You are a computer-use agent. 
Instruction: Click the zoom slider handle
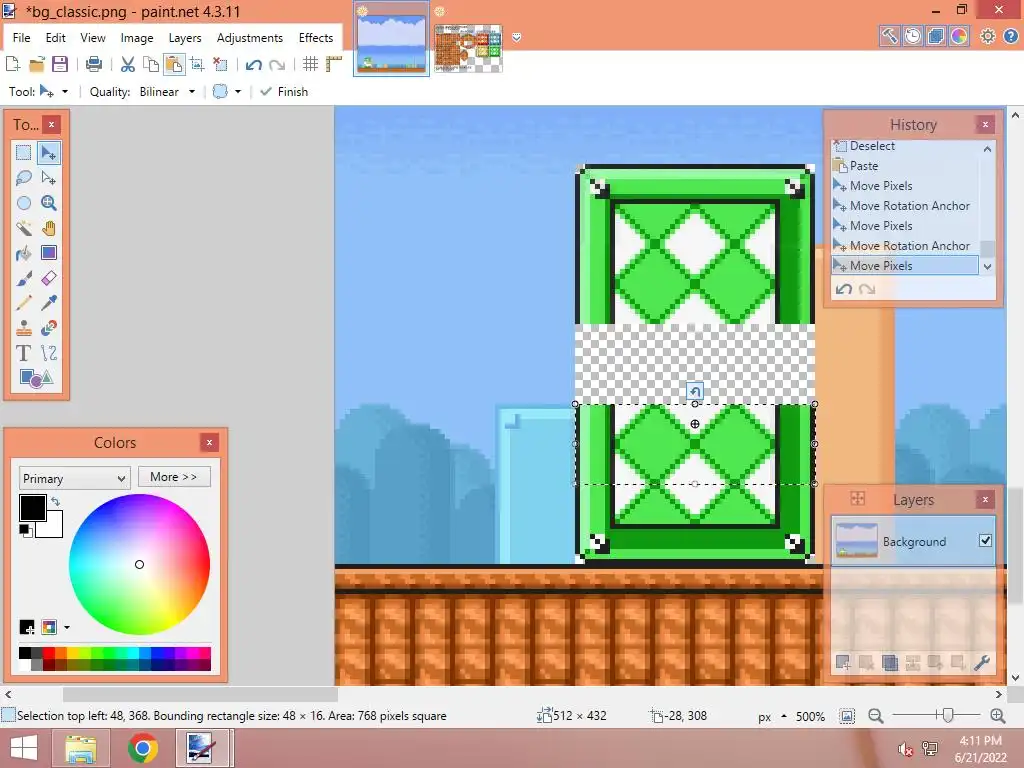pos(947,715)
